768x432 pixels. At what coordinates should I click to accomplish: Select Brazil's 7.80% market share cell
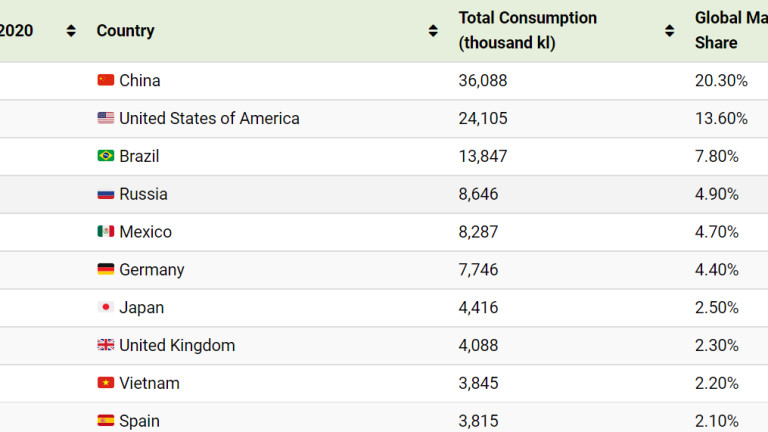pos(717,156)
